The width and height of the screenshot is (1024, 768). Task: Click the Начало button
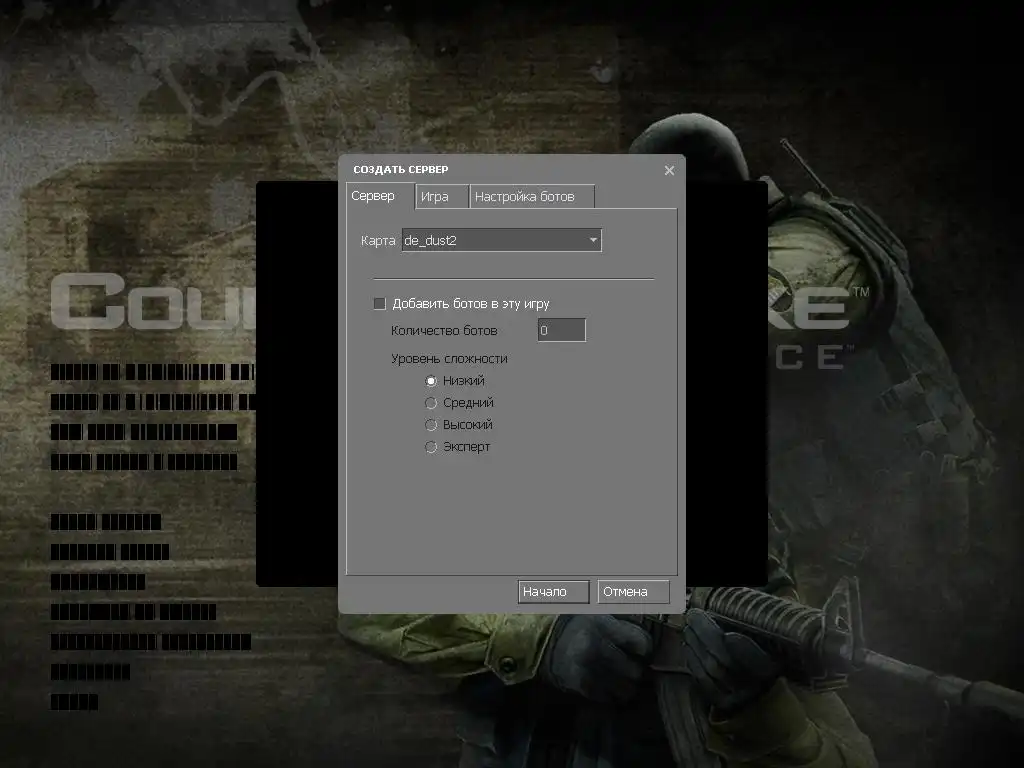[x=554, y=592]
